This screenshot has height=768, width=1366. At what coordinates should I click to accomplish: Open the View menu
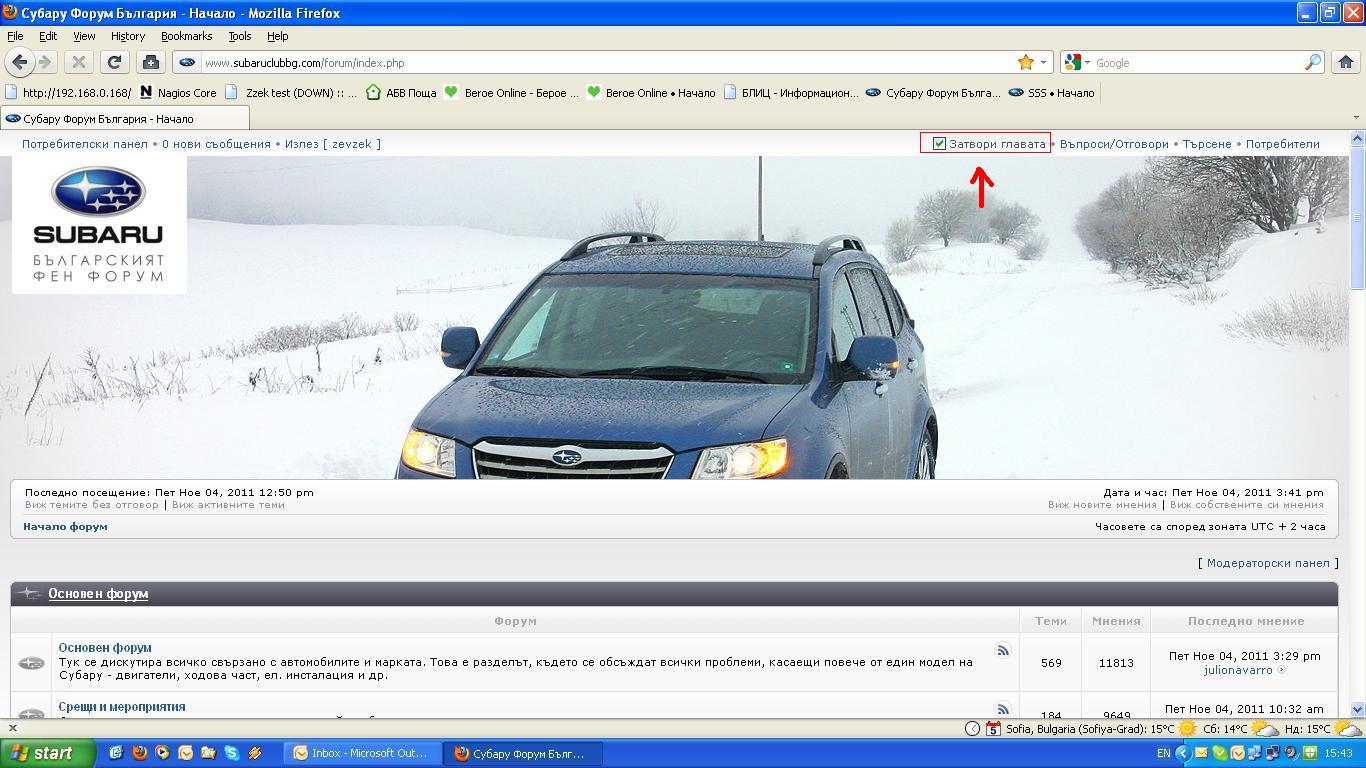[x=84, y=36]
